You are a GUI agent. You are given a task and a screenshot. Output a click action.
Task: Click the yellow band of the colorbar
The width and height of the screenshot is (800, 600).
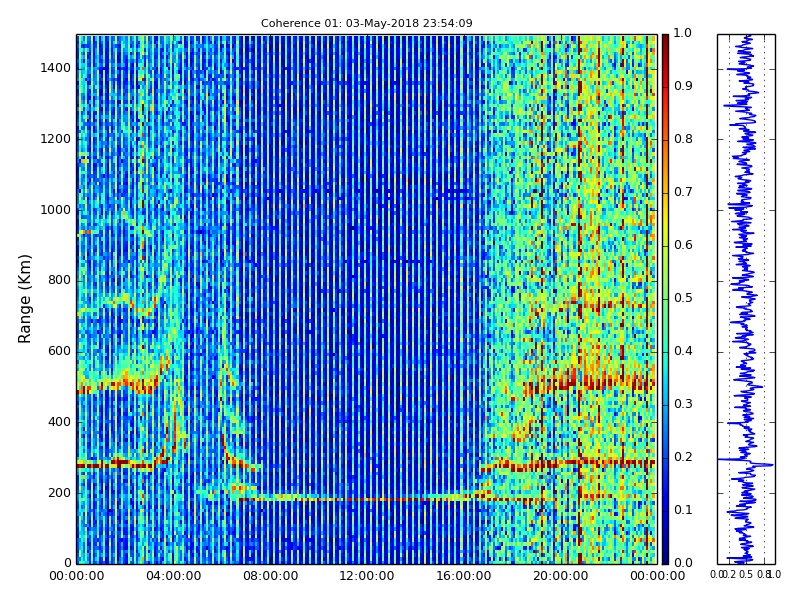[x=665, y=220]
